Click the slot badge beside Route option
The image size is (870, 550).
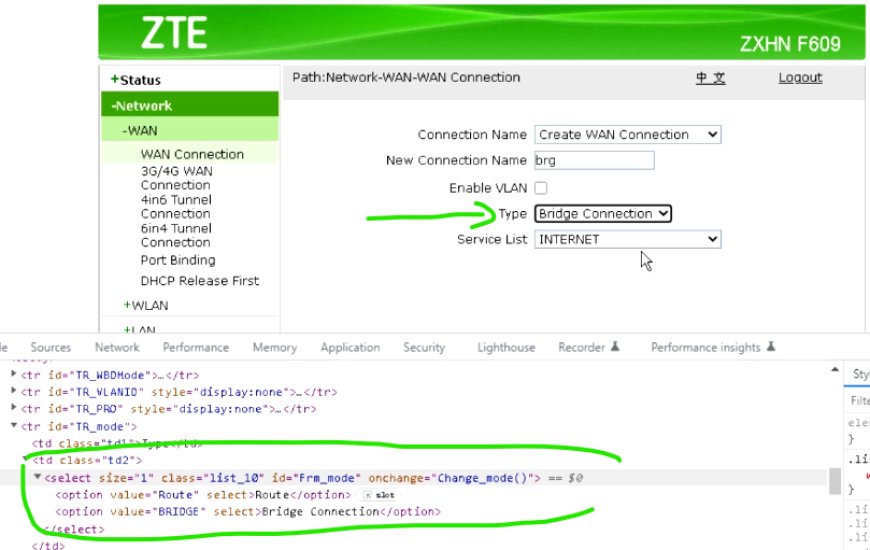click(x=380, y=495)
